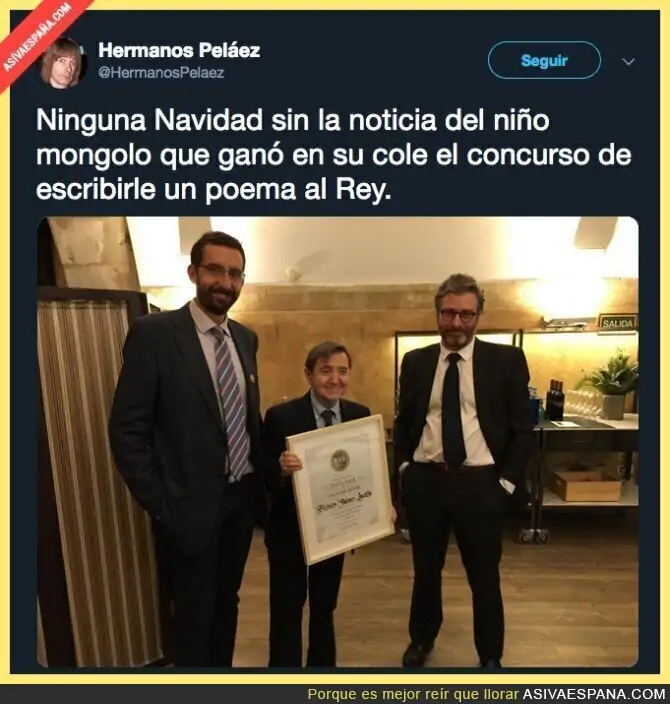The height and width of the screenshot is (704, 670).
Task: Click the black tie on the right man
Action: click(453, 409)
